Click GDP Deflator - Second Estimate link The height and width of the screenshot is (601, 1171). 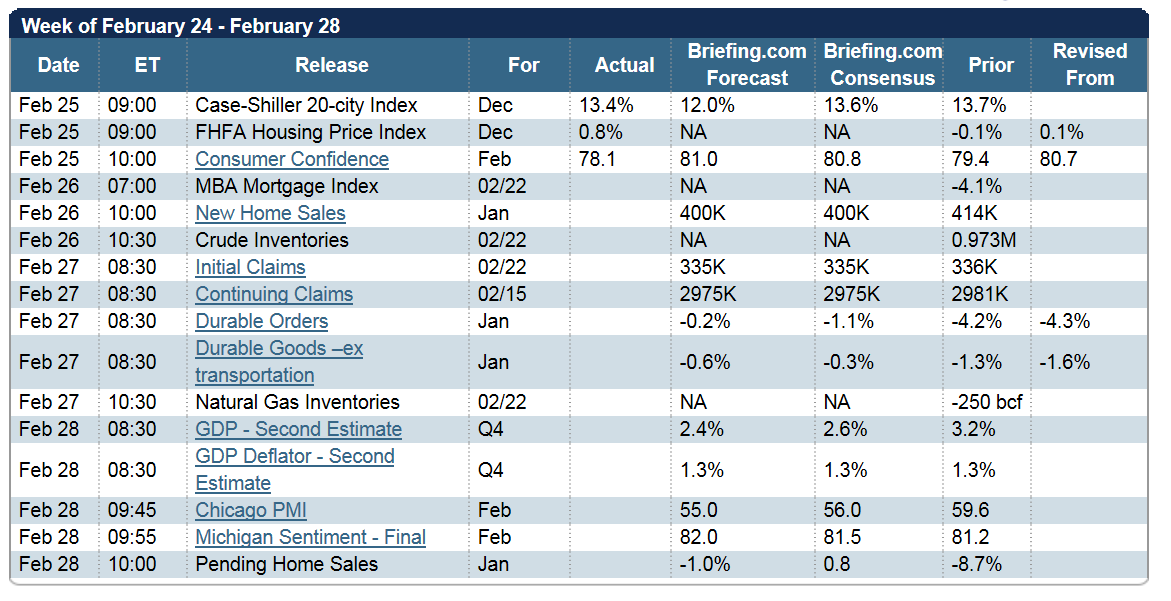pos(294,457)
